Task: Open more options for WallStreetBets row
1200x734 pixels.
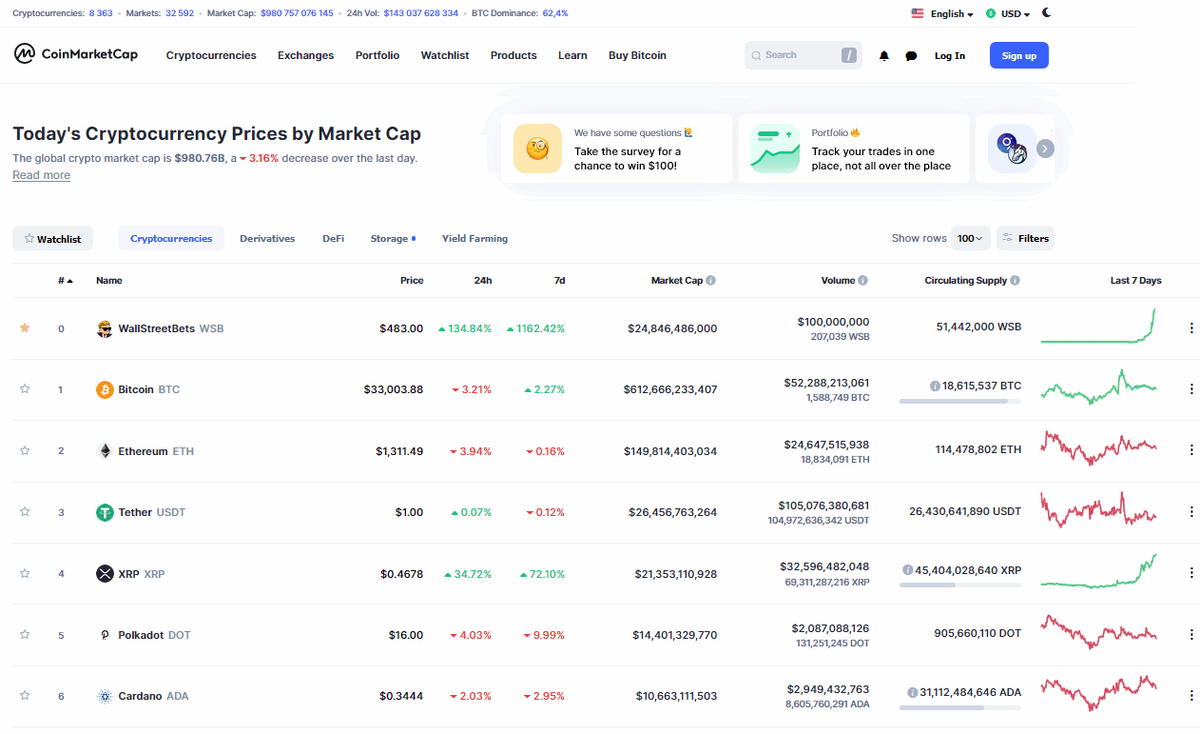Action: click(1191, 327)
